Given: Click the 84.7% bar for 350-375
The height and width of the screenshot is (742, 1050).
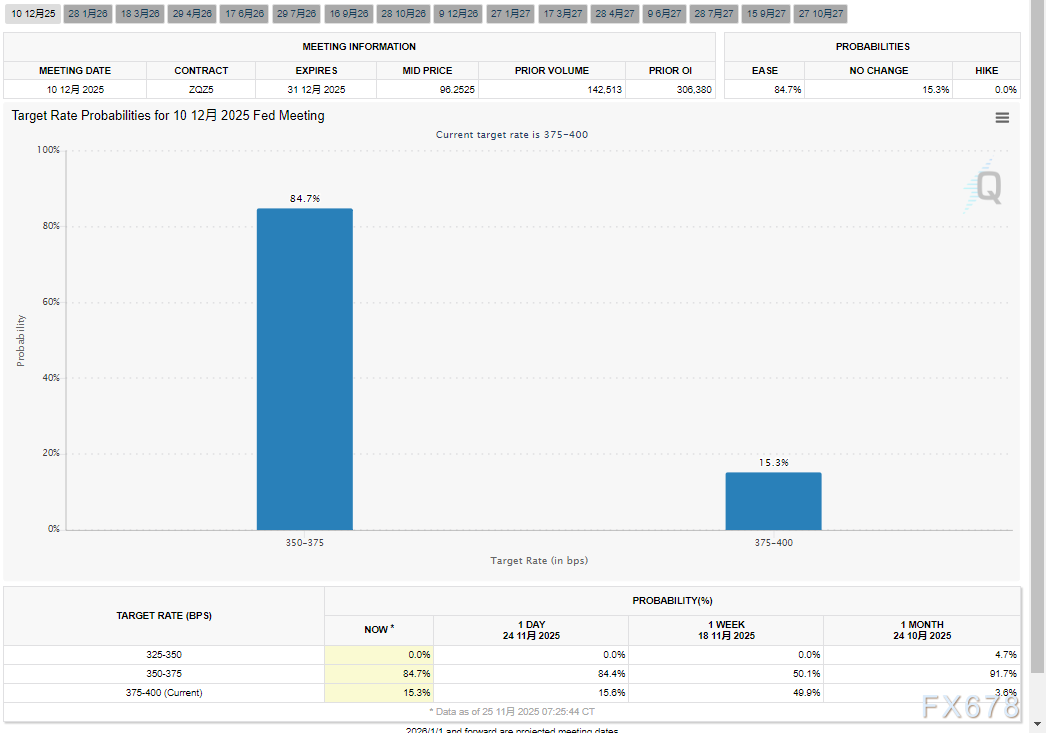Looking at the screenshot, I should [304, 368].
